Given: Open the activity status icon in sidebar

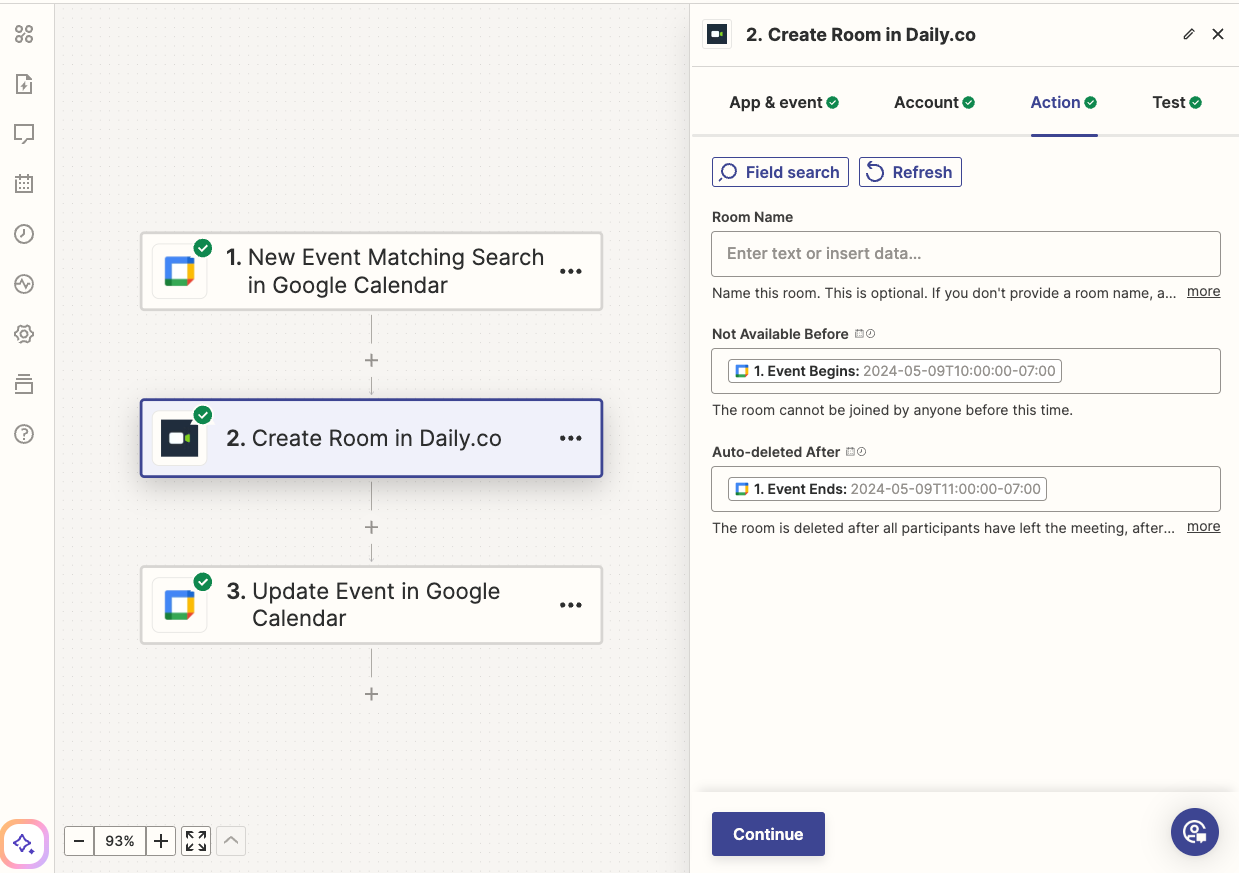Looking at the screenshot, I should pos(24,284).
